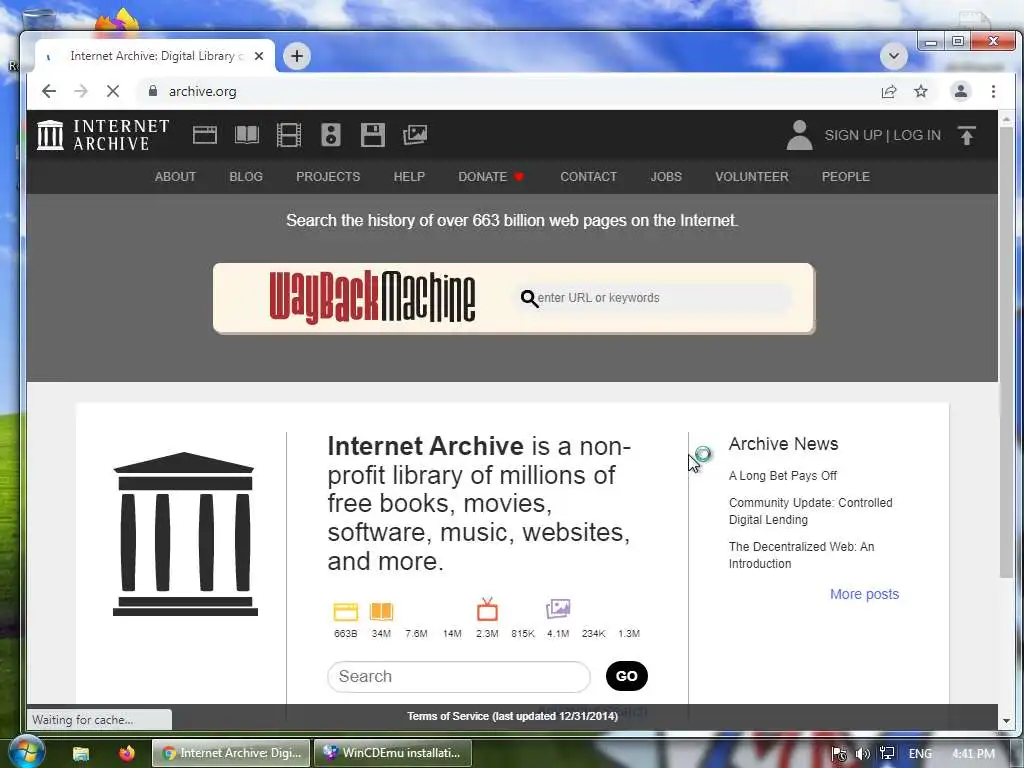Click the yellow web pages icon above 663B
This screenshot has width=1024, height=768.
tap(345, 611)
